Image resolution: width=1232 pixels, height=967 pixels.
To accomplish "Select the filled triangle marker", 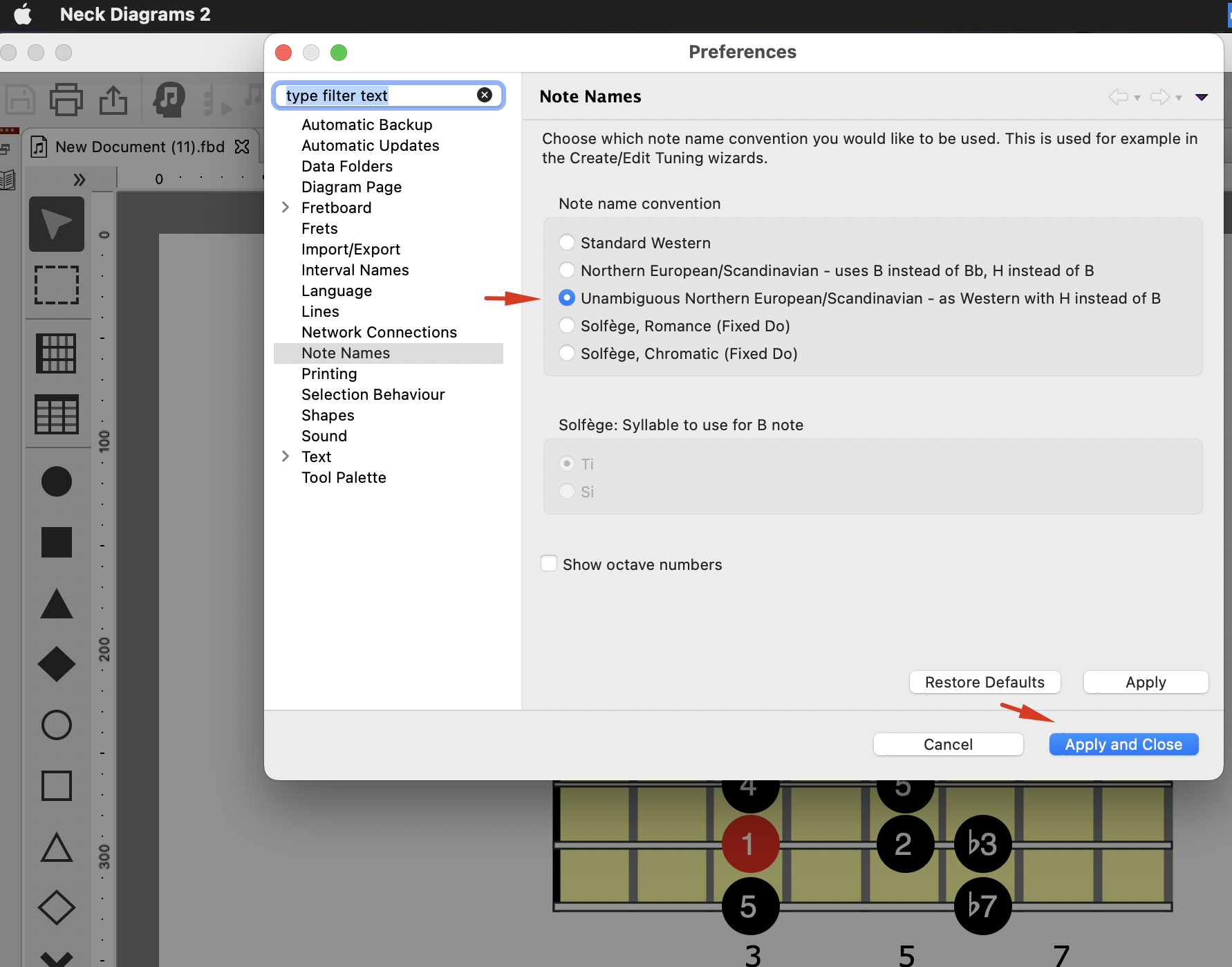I will pos(57,604).
